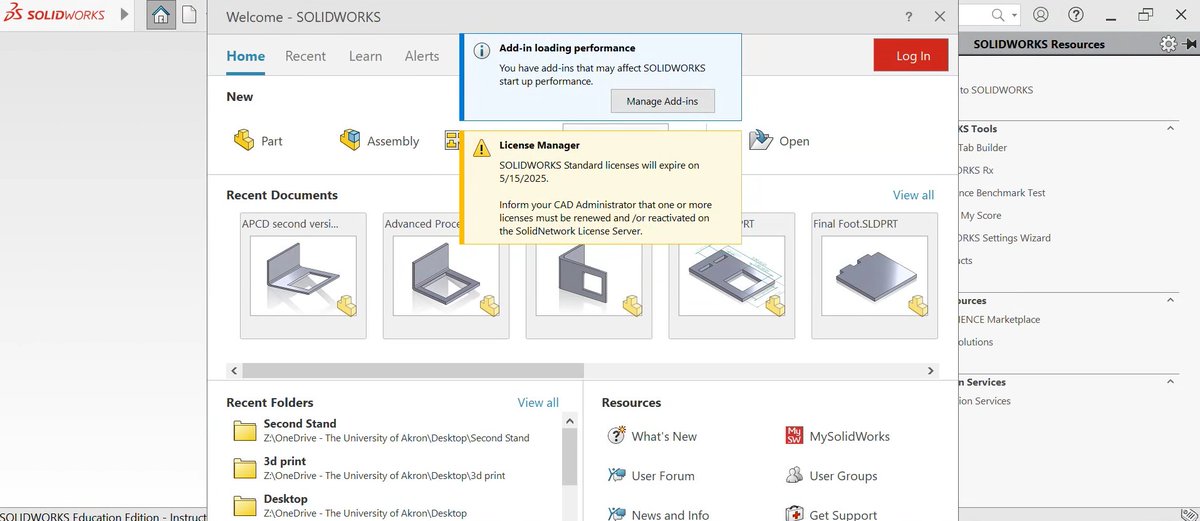Open What's New resource
Viewport: 1200px width, 521px height.
point(652,436)
